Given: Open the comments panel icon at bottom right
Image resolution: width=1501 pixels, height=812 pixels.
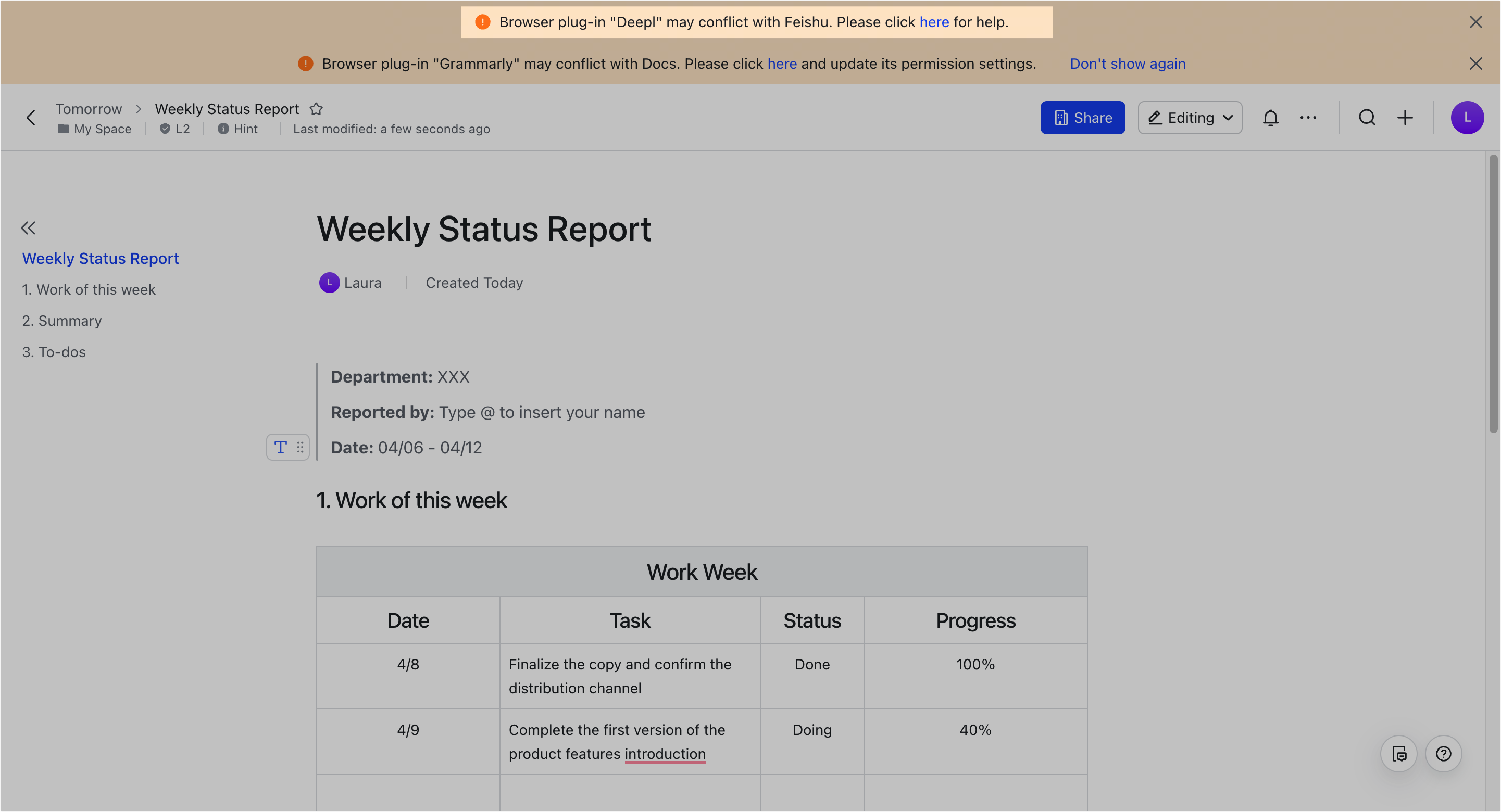Looking at the screenshot, I should tap(1398, 754).
